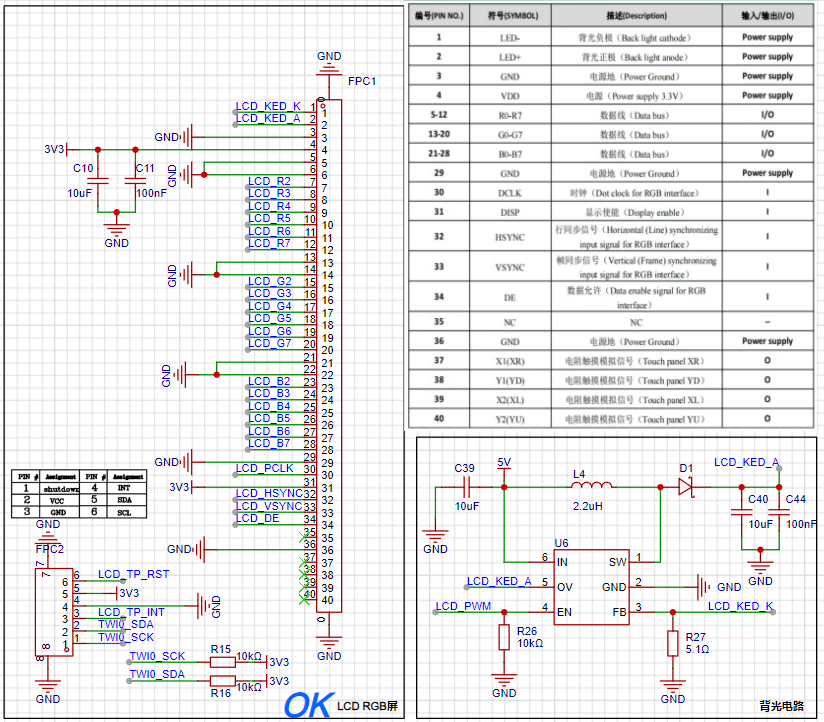Select the C11 capacitor symbol

[x=136, y=181]
